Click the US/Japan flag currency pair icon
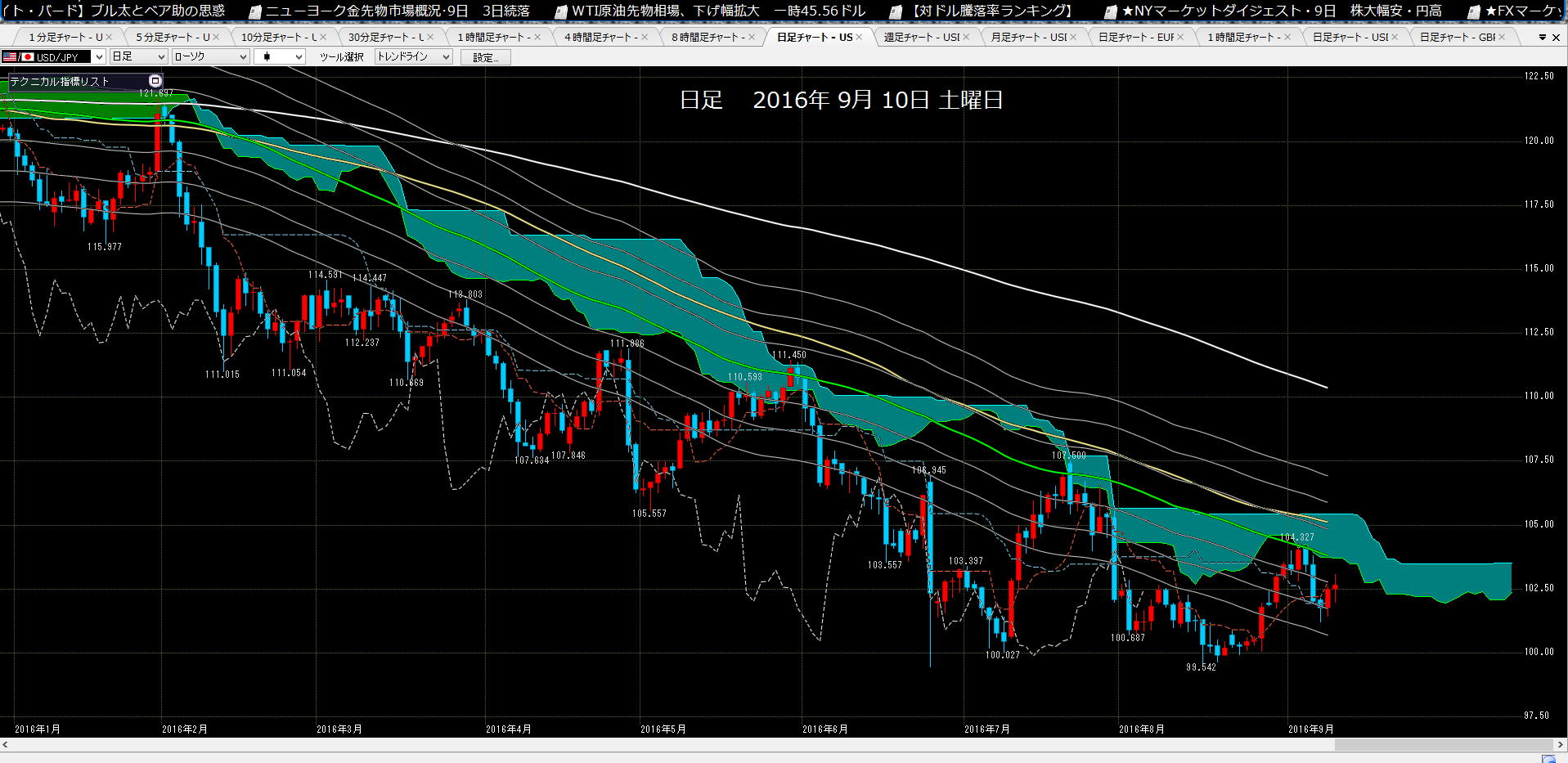 pos(18,57)
